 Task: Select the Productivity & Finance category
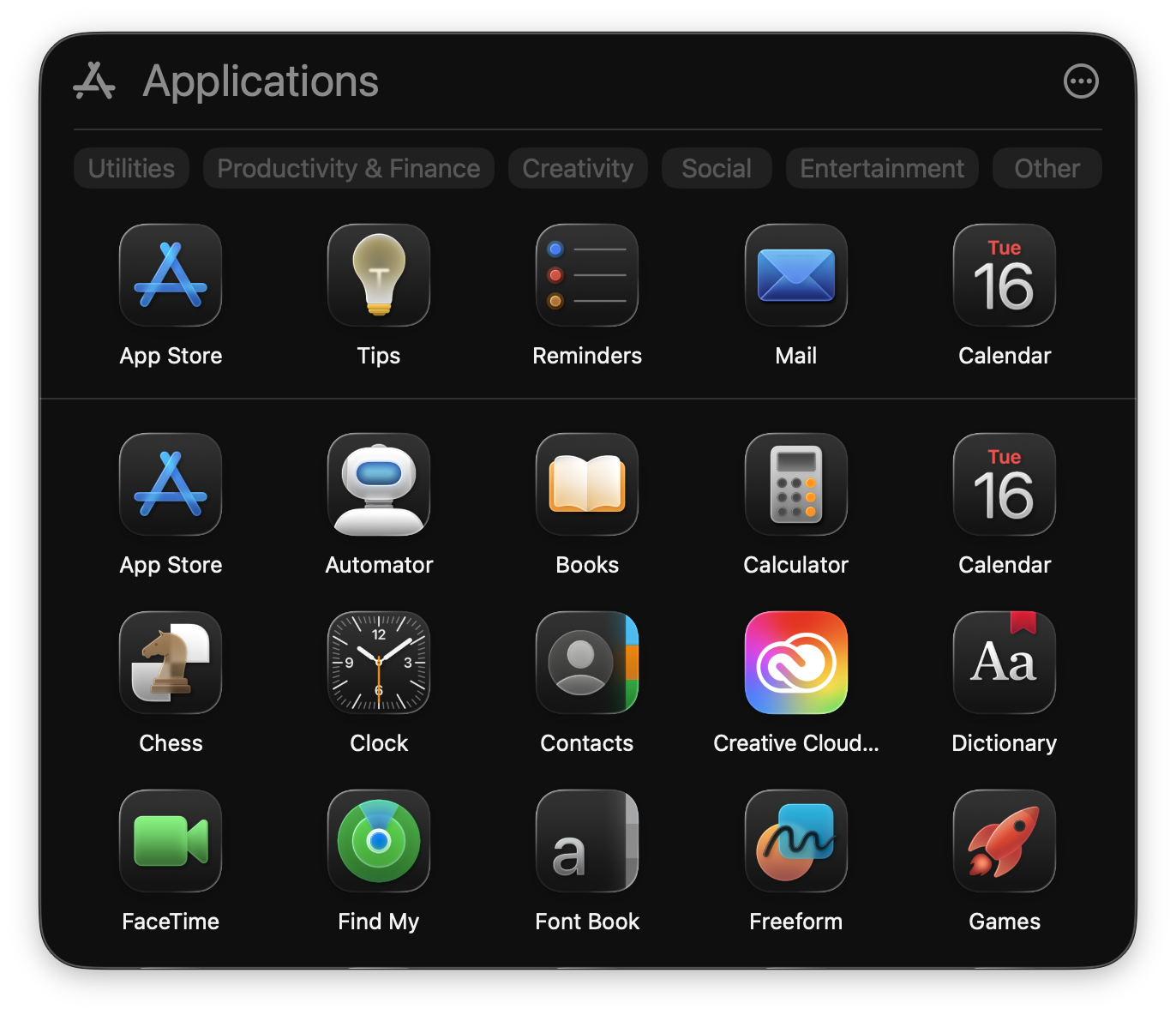tap(349, 168)
